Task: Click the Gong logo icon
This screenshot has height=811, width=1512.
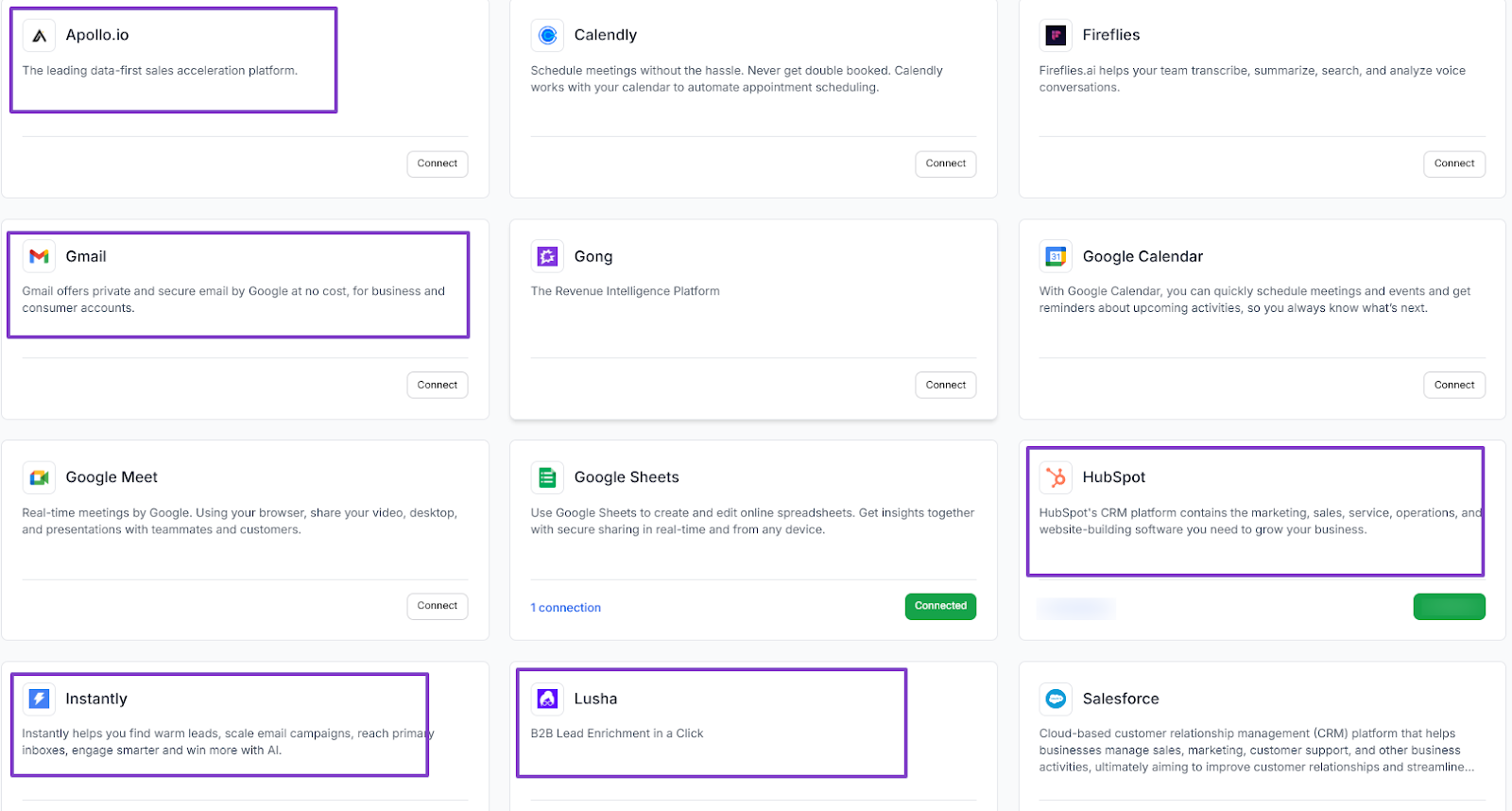Action: (547, 256)
